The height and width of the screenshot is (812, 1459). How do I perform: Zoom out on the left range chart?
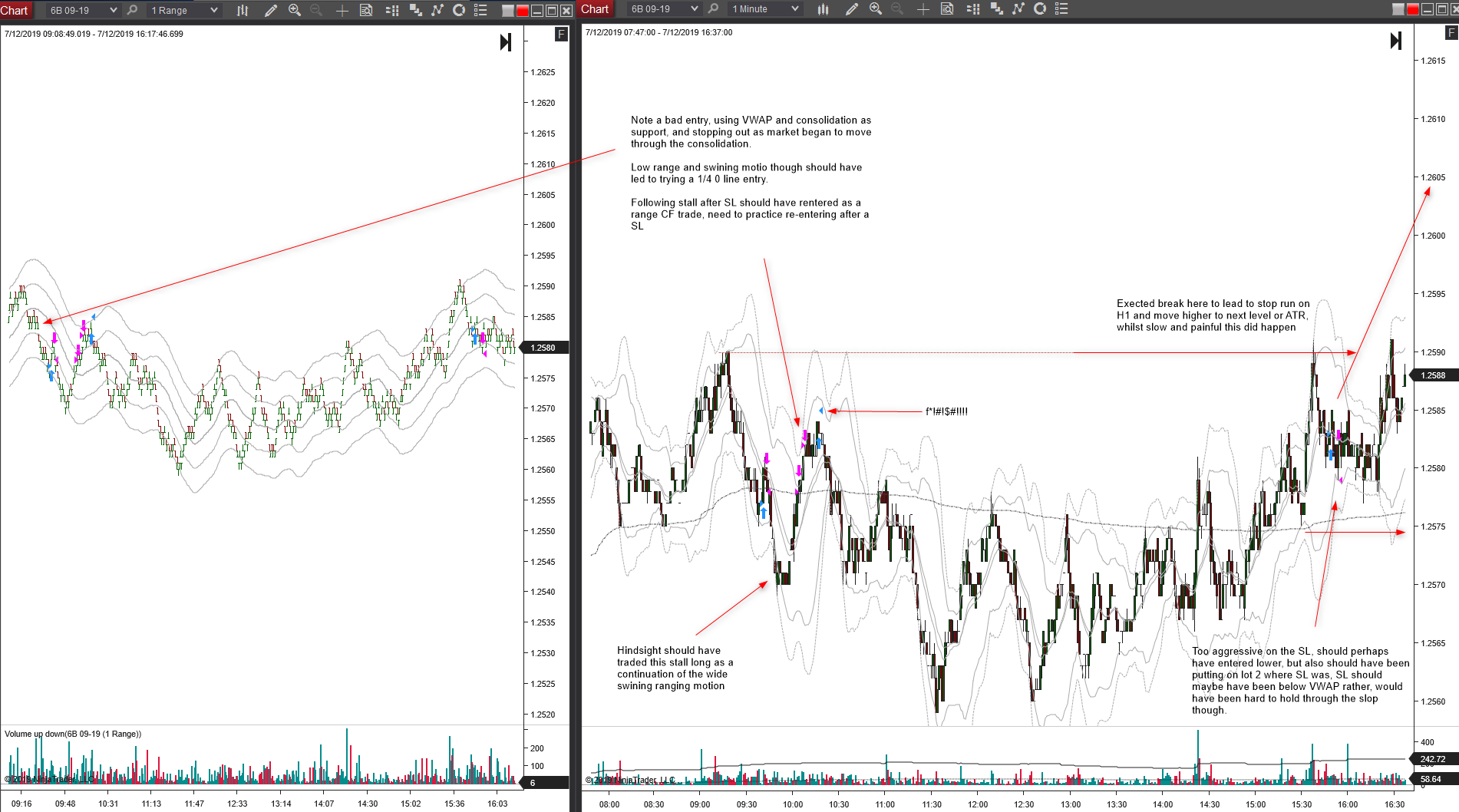(x=316, y=10)
